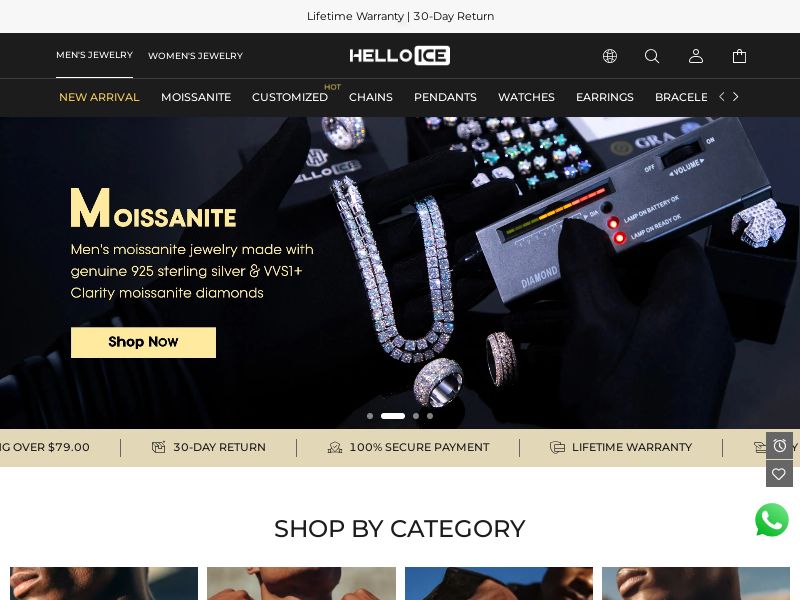Screen dimensions: 800x600
Task: Click the Shop Now button
Action: click(x=143, y=342)
